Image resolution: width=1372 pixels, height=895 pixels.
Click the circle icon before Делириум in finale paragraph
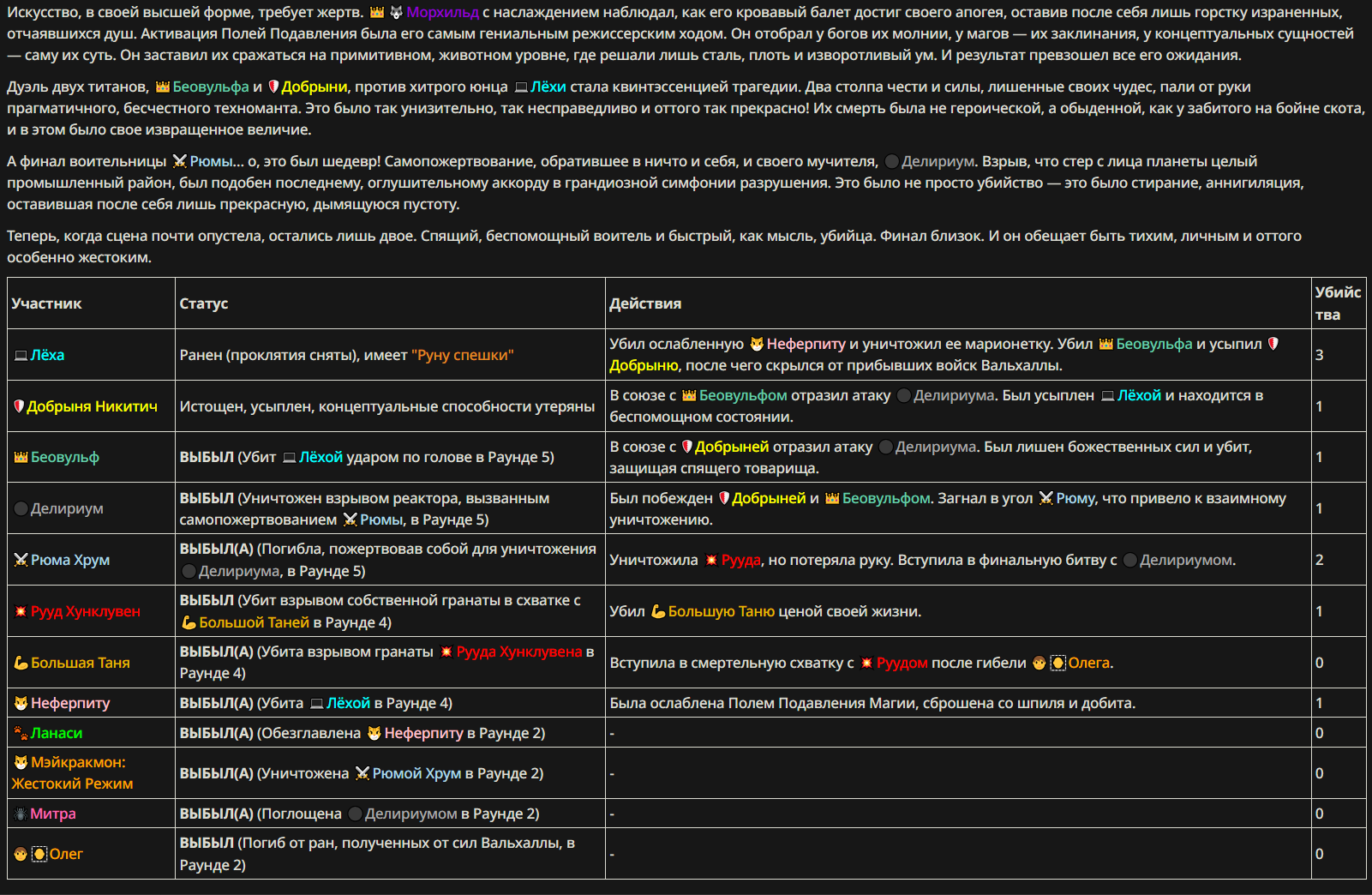tap(891, 161)
